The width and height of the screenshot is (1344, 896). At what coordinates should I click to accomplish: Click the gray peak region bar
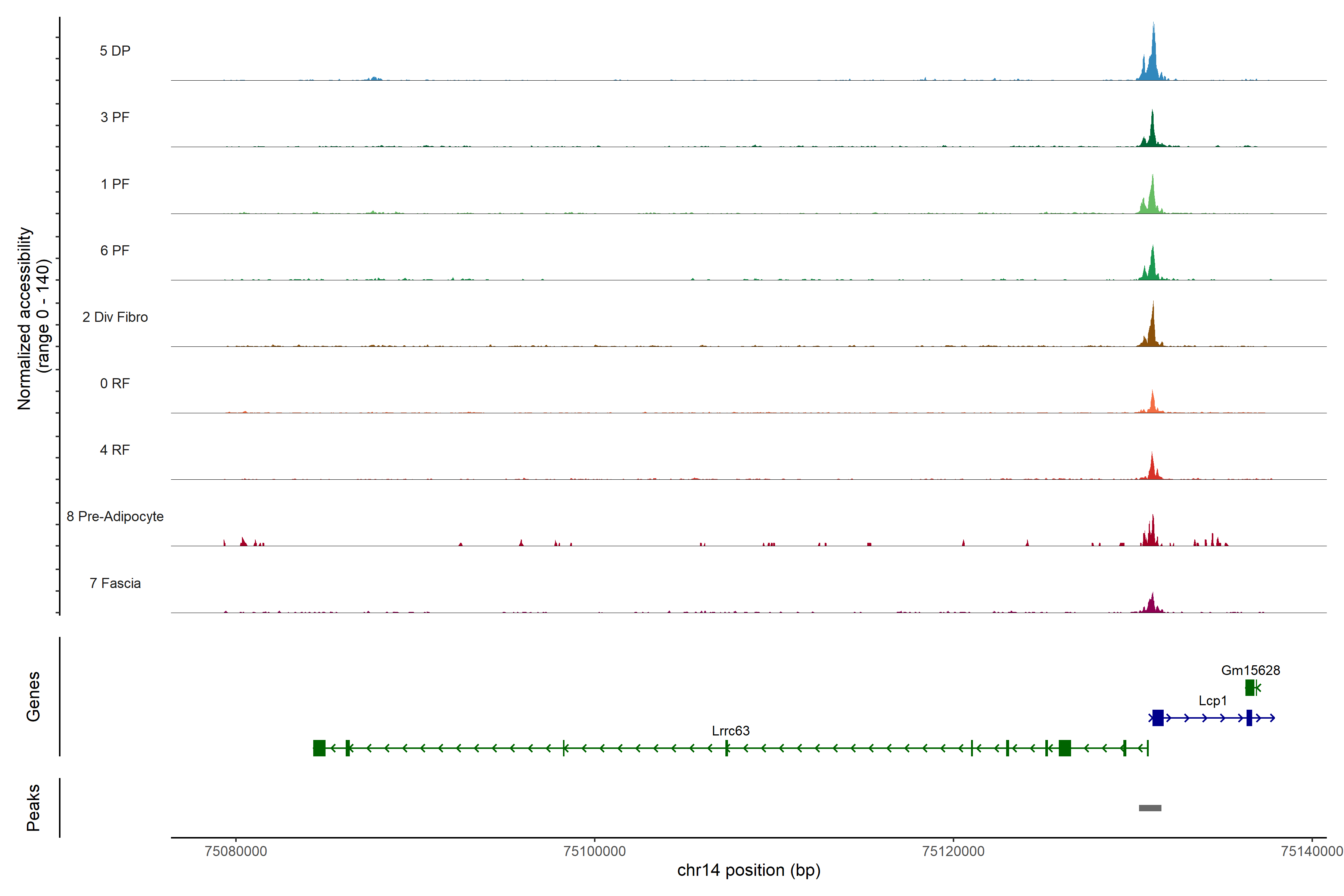tap(1150, 808)
